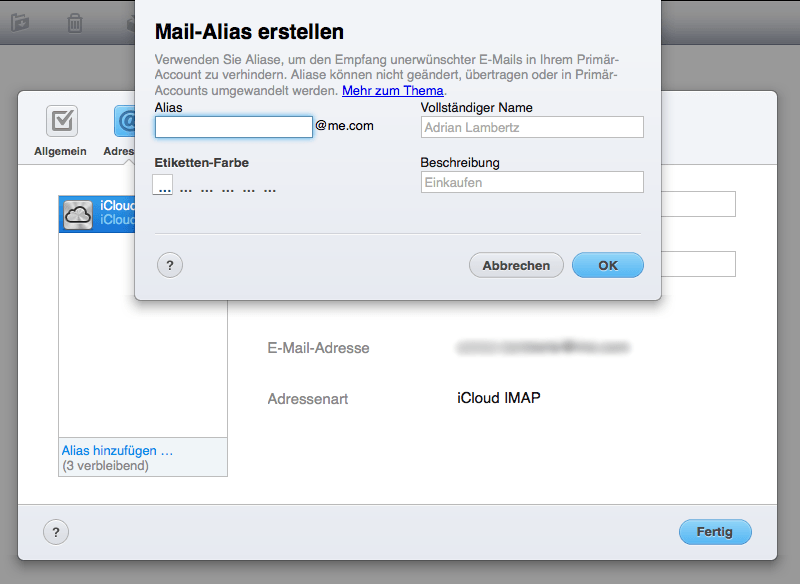
Task: Select the iCloud account cloud icon
Action: 78,215
